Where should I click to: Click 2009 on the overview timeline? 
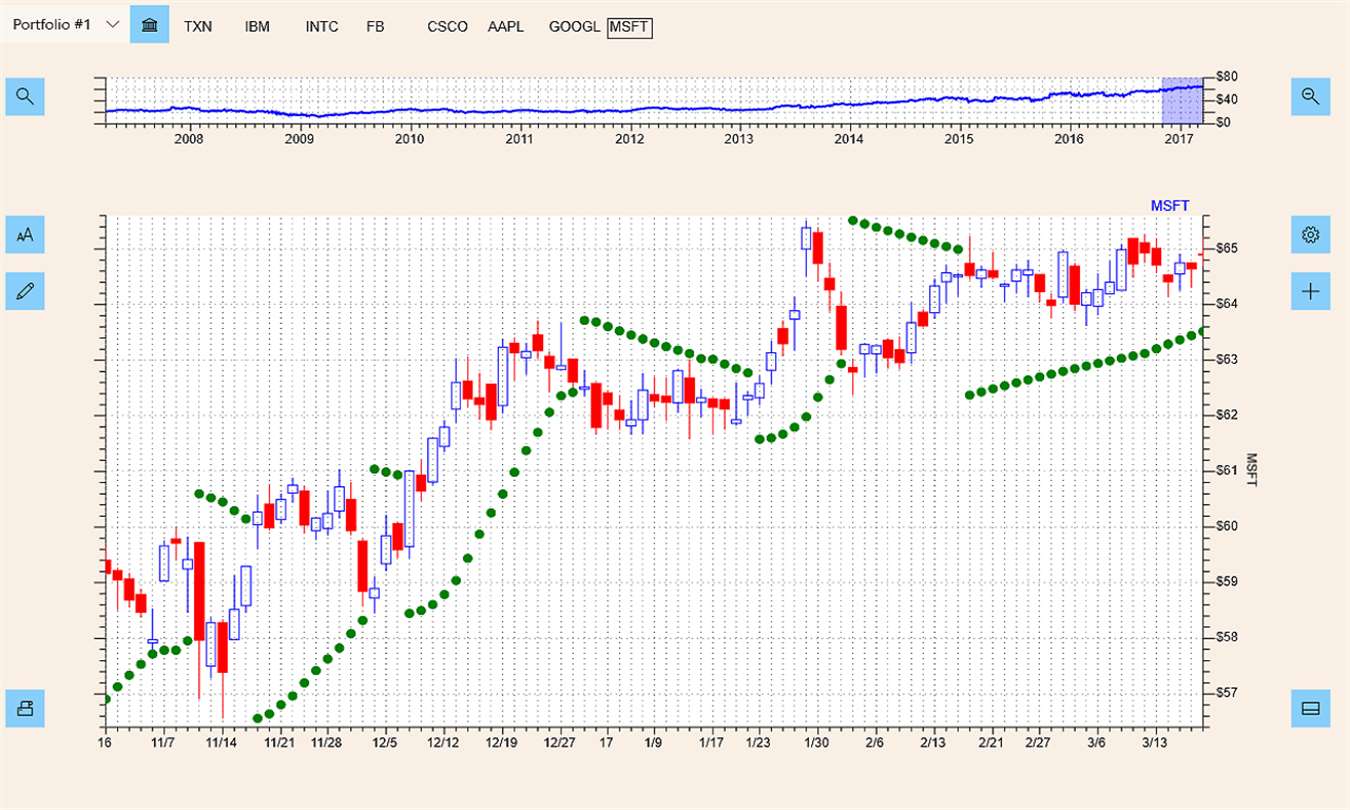[299, 140]
